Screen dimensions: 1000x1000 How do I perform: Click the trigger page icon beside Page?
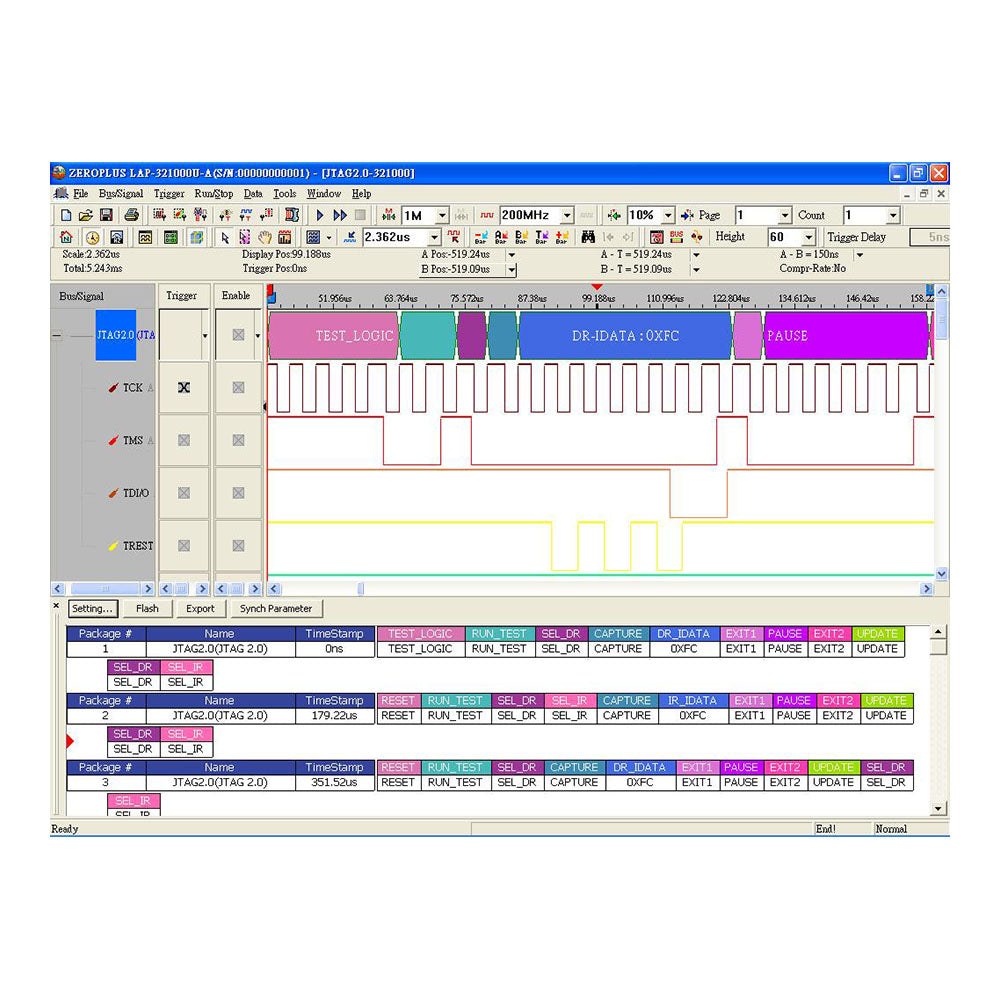click(688, 216)
